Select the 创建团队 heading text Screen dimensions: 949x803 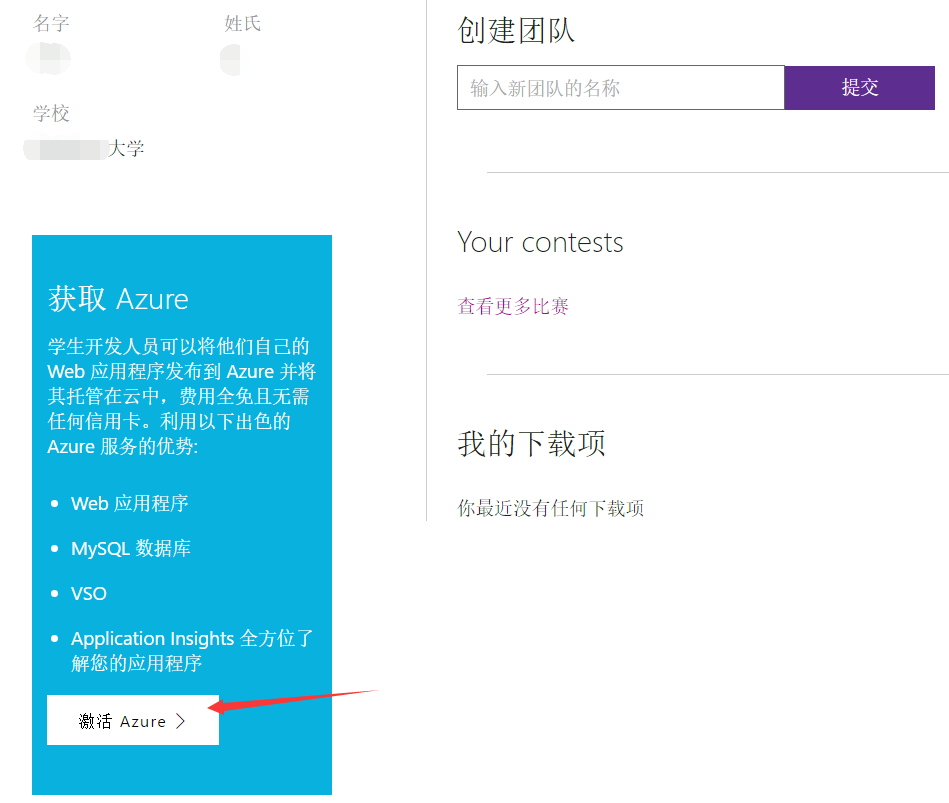pos(516,30)
